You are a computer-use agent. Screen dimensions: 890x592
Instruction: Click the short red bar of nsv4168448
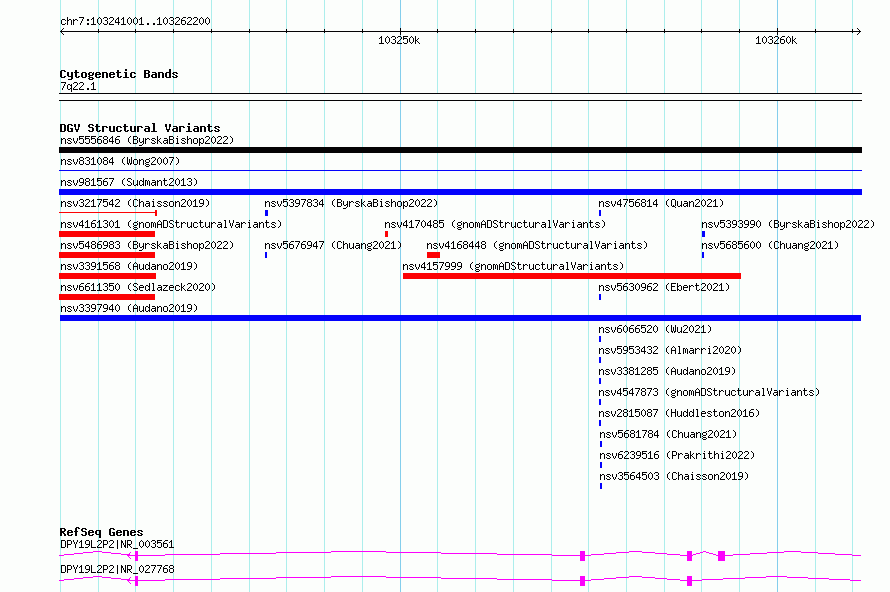point(433,255)
